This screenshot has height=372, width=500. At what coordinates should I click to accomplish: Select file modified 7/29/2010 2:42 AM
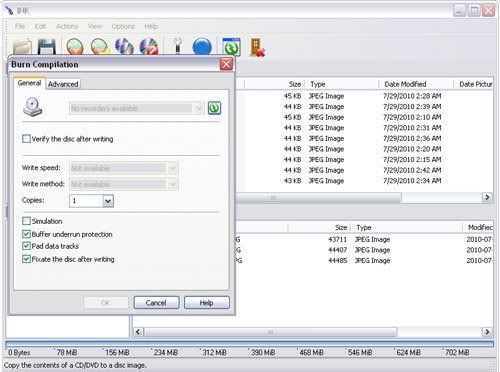click(x=363, y=170)
